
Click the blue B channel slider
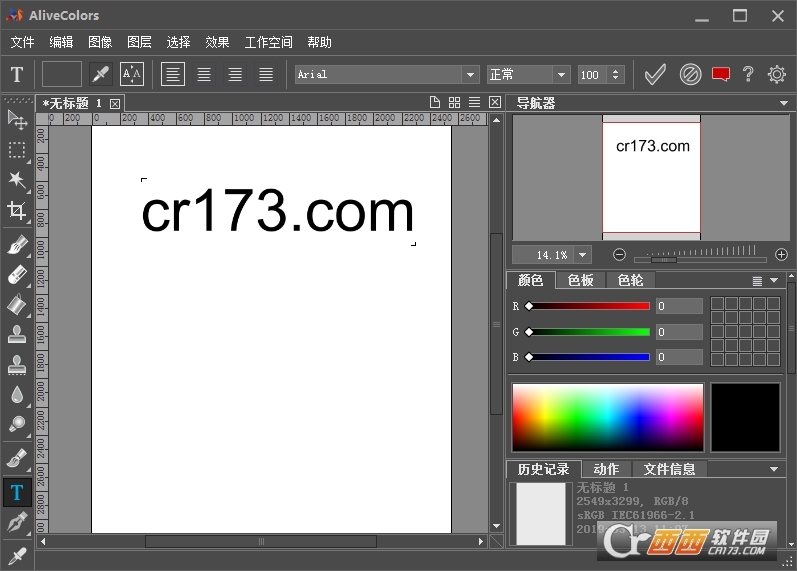589,357
